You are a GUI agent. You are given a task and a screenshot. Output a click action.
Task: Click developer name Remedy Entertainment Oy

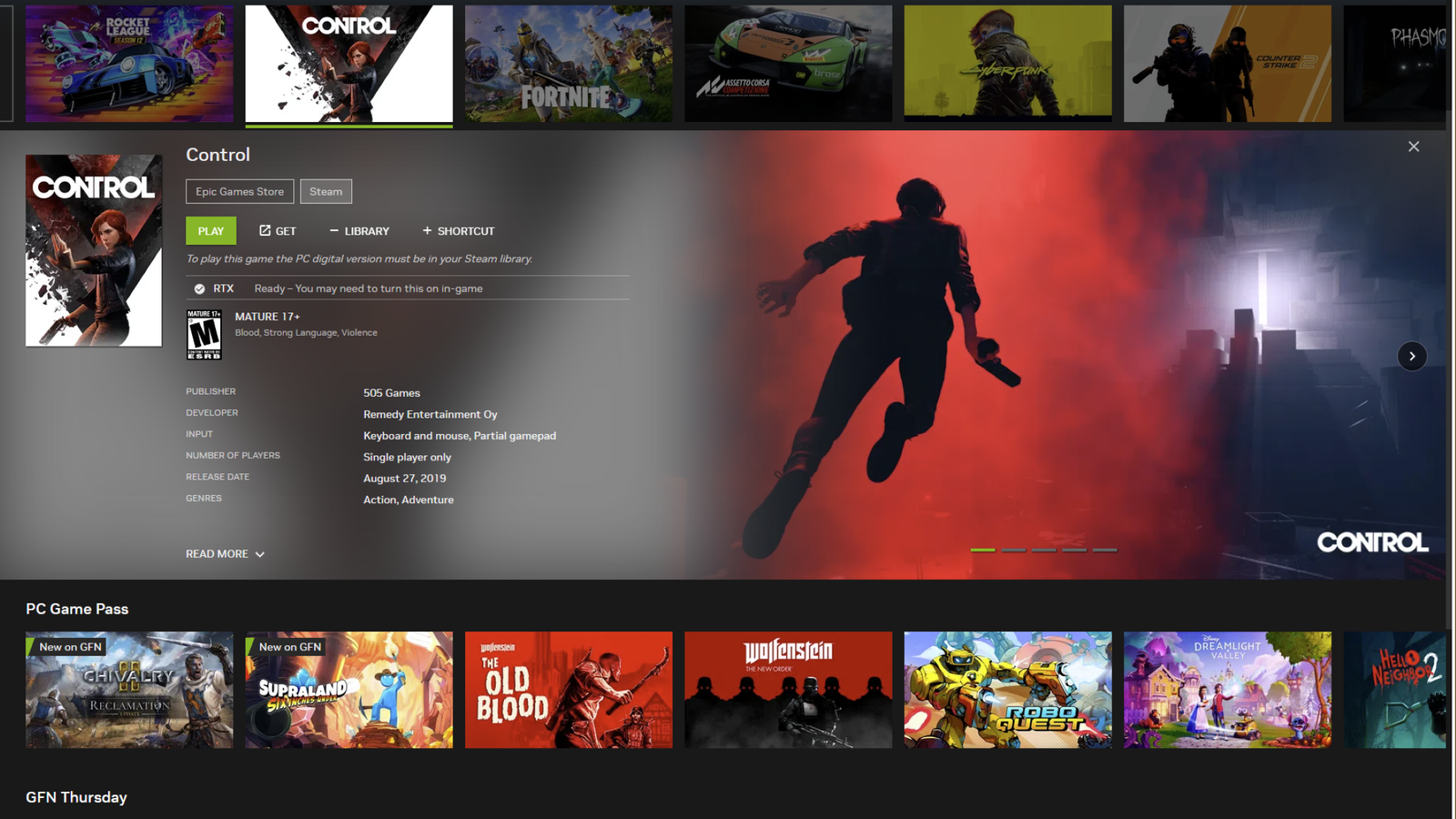430,414
